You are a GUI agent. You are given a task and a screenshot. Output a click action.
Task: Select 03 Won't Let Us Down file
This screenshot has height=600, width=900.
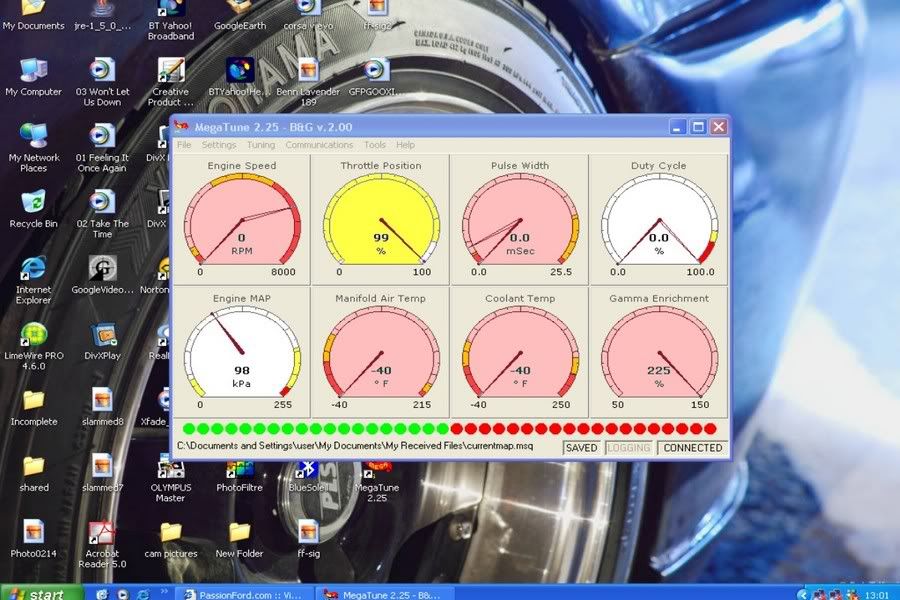click(x=102, y=82)
